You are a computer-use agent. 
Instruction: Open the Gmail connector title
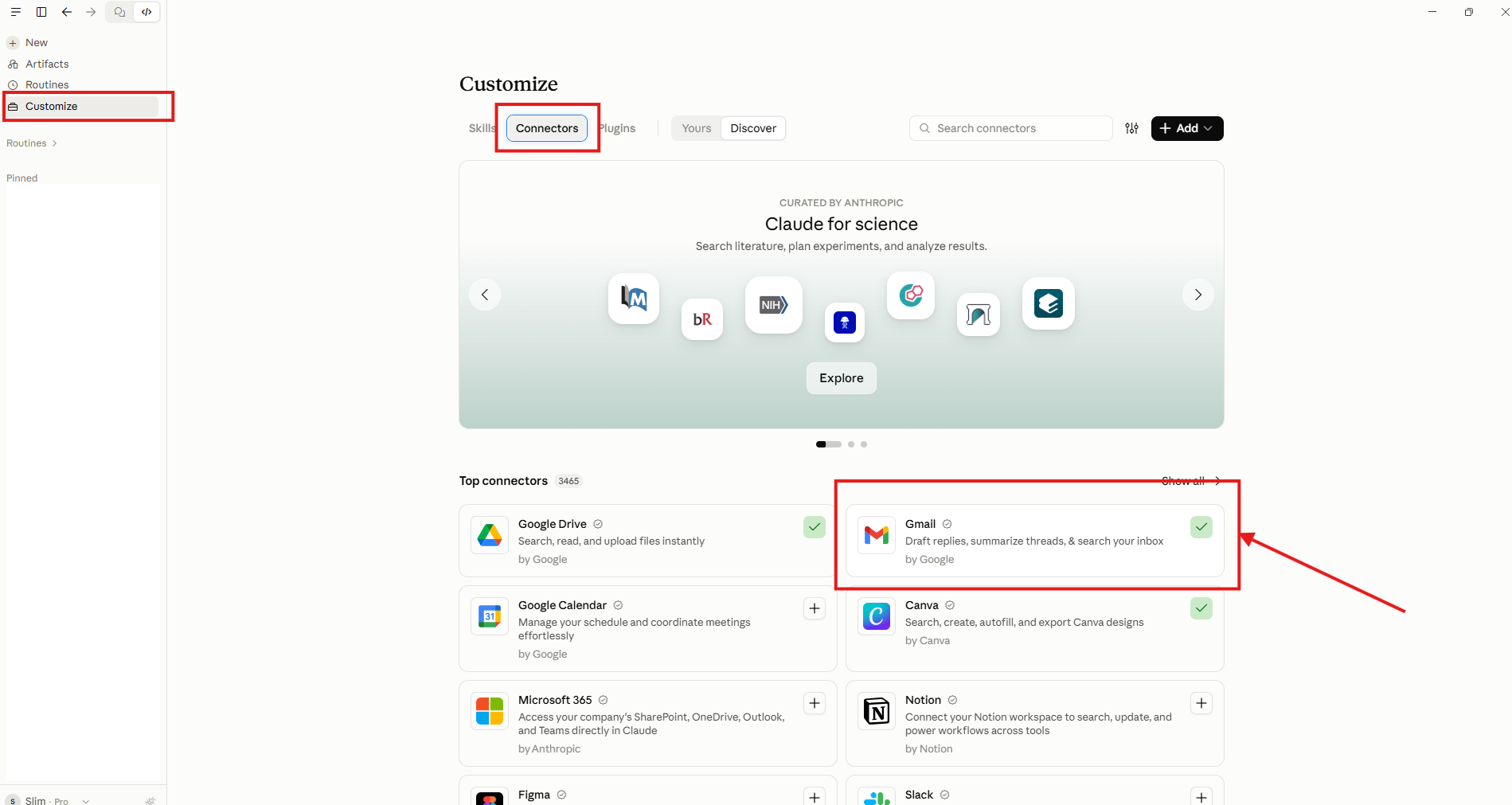coord(920,524)
